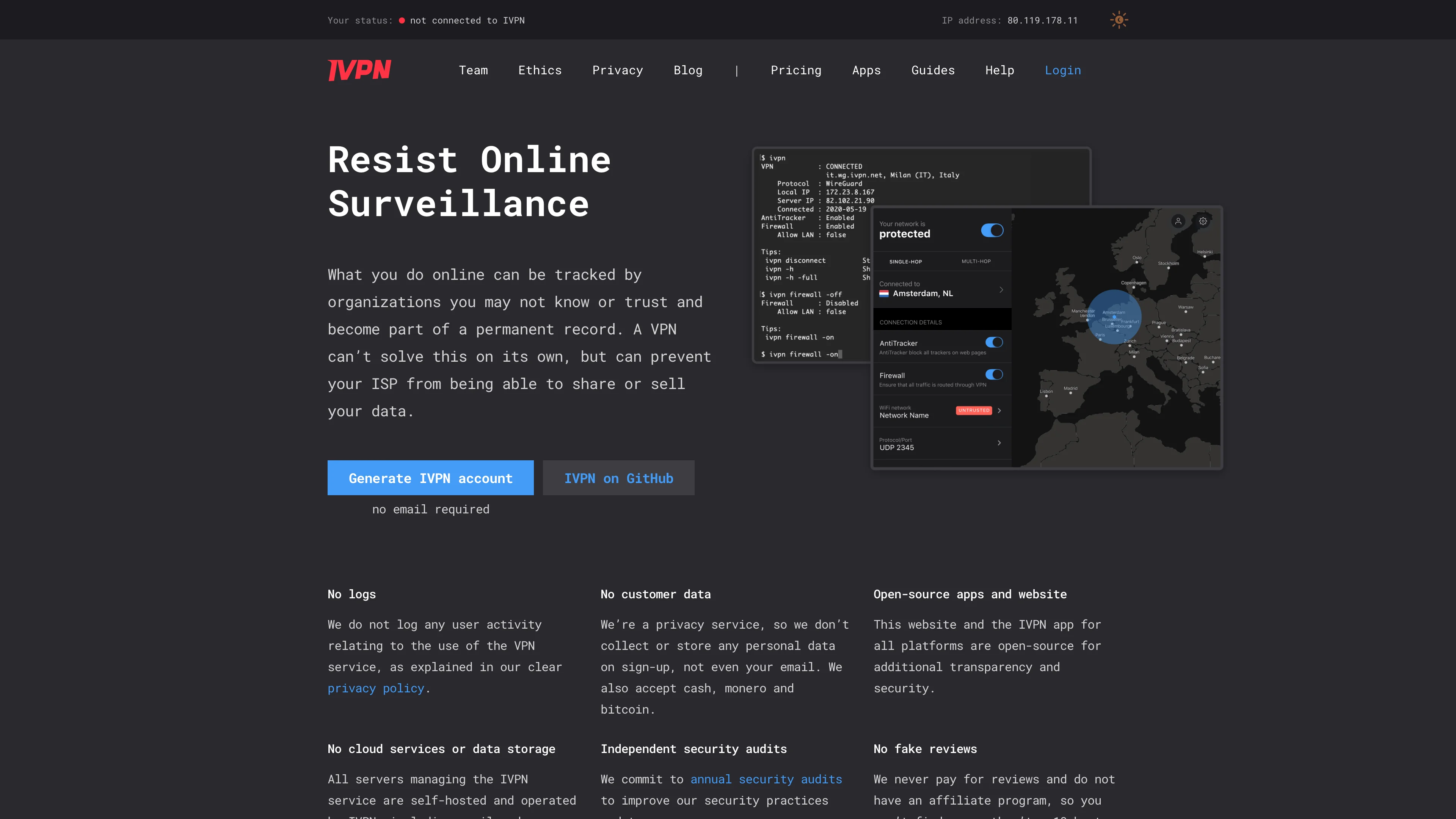Screen dimensions: 1456x819
Task: Open the Pricing menu item
Action: tap(796, 70)
